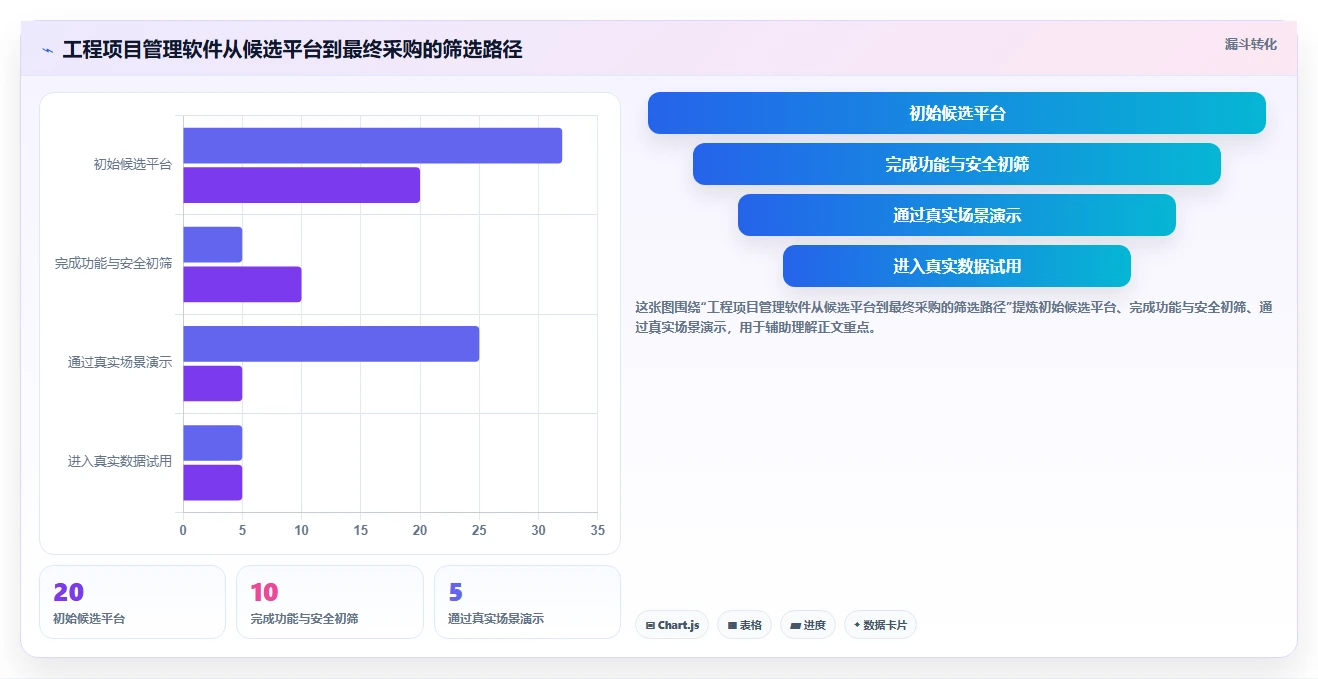Select the 完成功能与安全初筛 funnel stage bar
This screenshot has height=679, width=1318.
(x=956, y=164)
